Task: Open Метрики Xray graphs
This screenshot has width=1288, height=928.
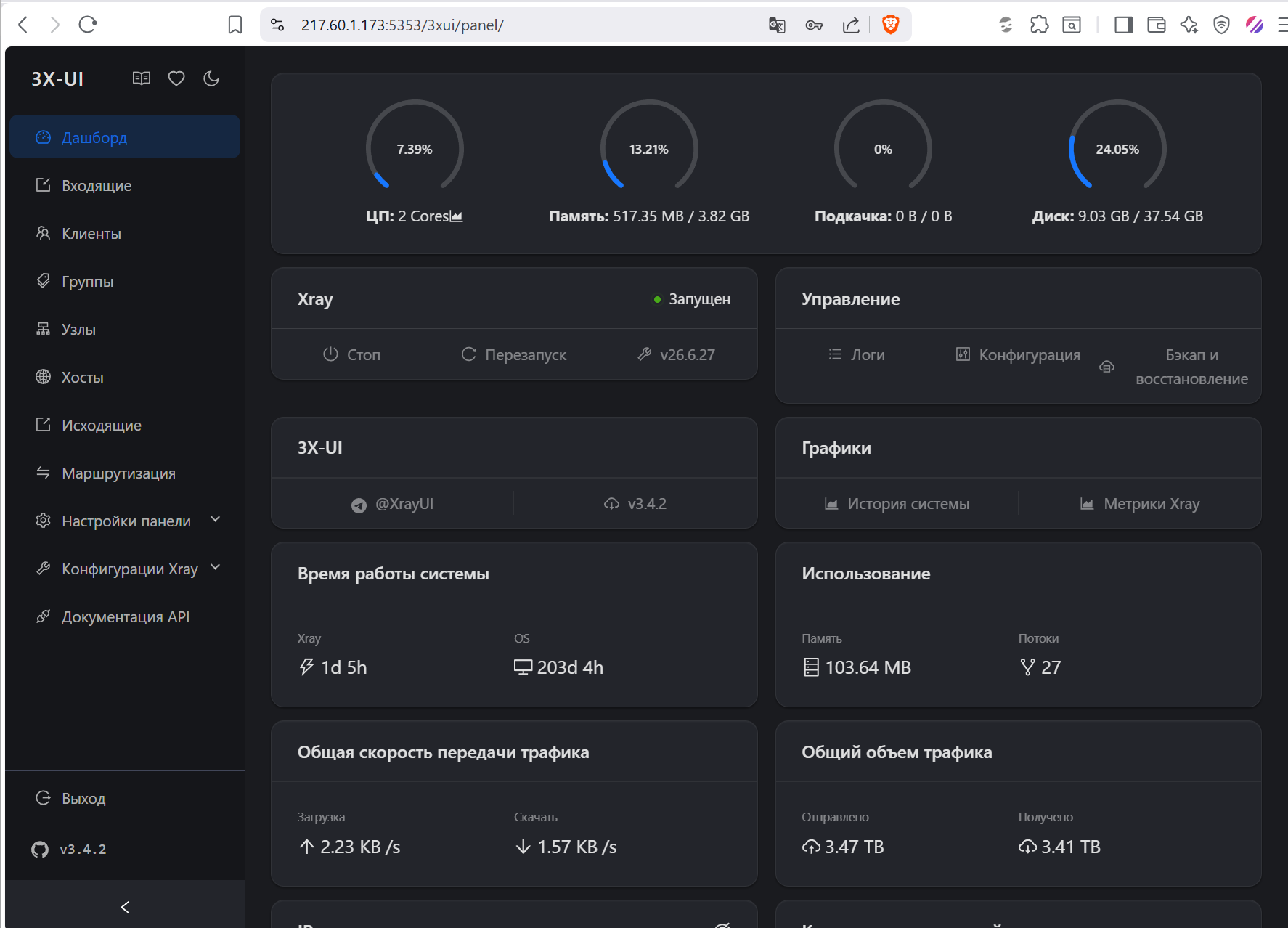Action: click(x=1140, y=504)
